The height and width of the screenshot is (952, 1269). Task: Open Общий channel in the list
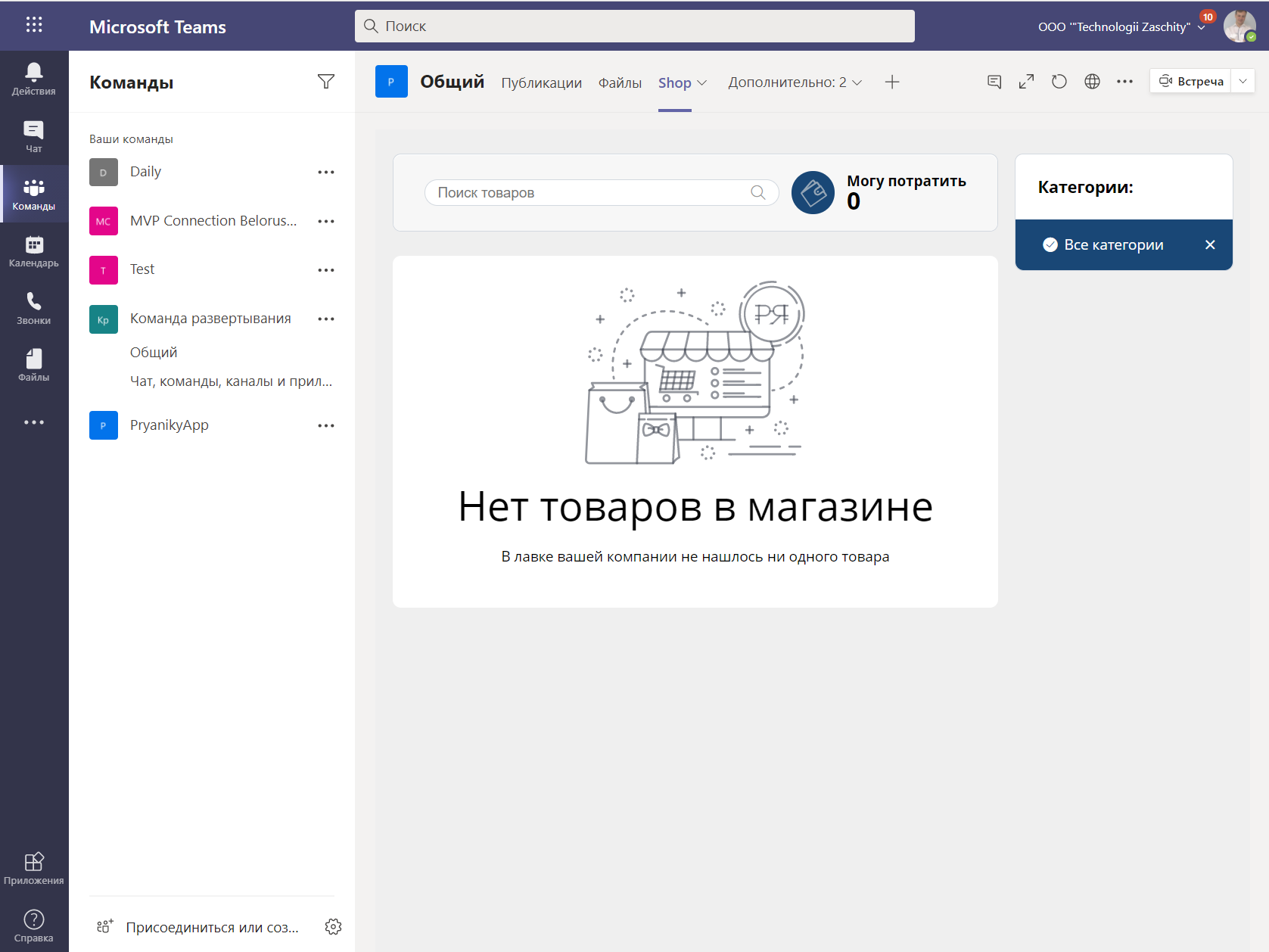[154, 352]
